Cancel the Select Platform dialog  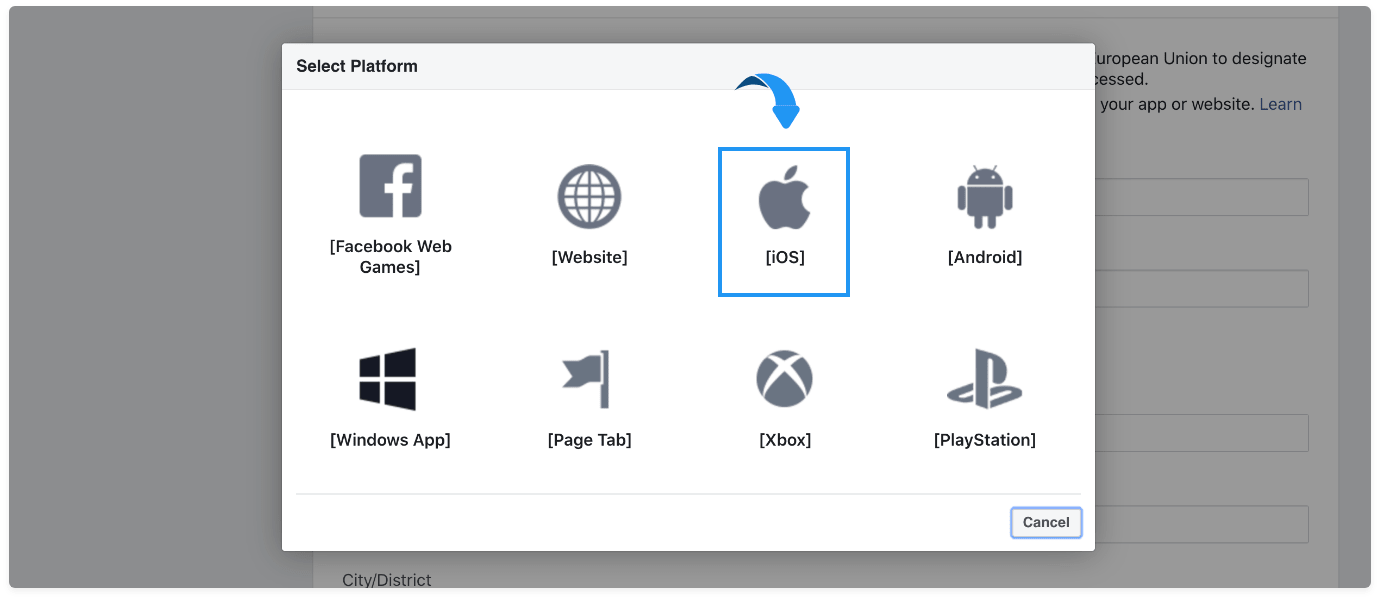coord(1046,522)
